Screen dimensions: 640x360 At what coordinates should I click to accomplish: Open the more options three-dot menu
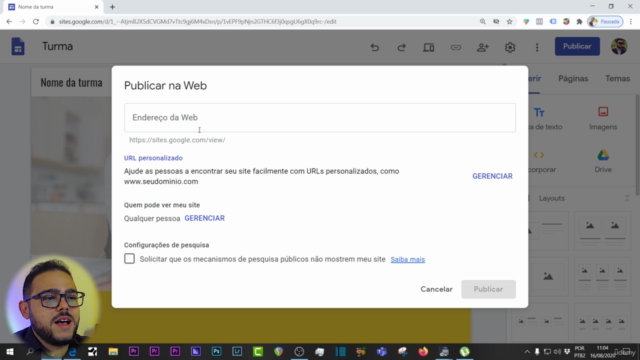pos(537,47)
